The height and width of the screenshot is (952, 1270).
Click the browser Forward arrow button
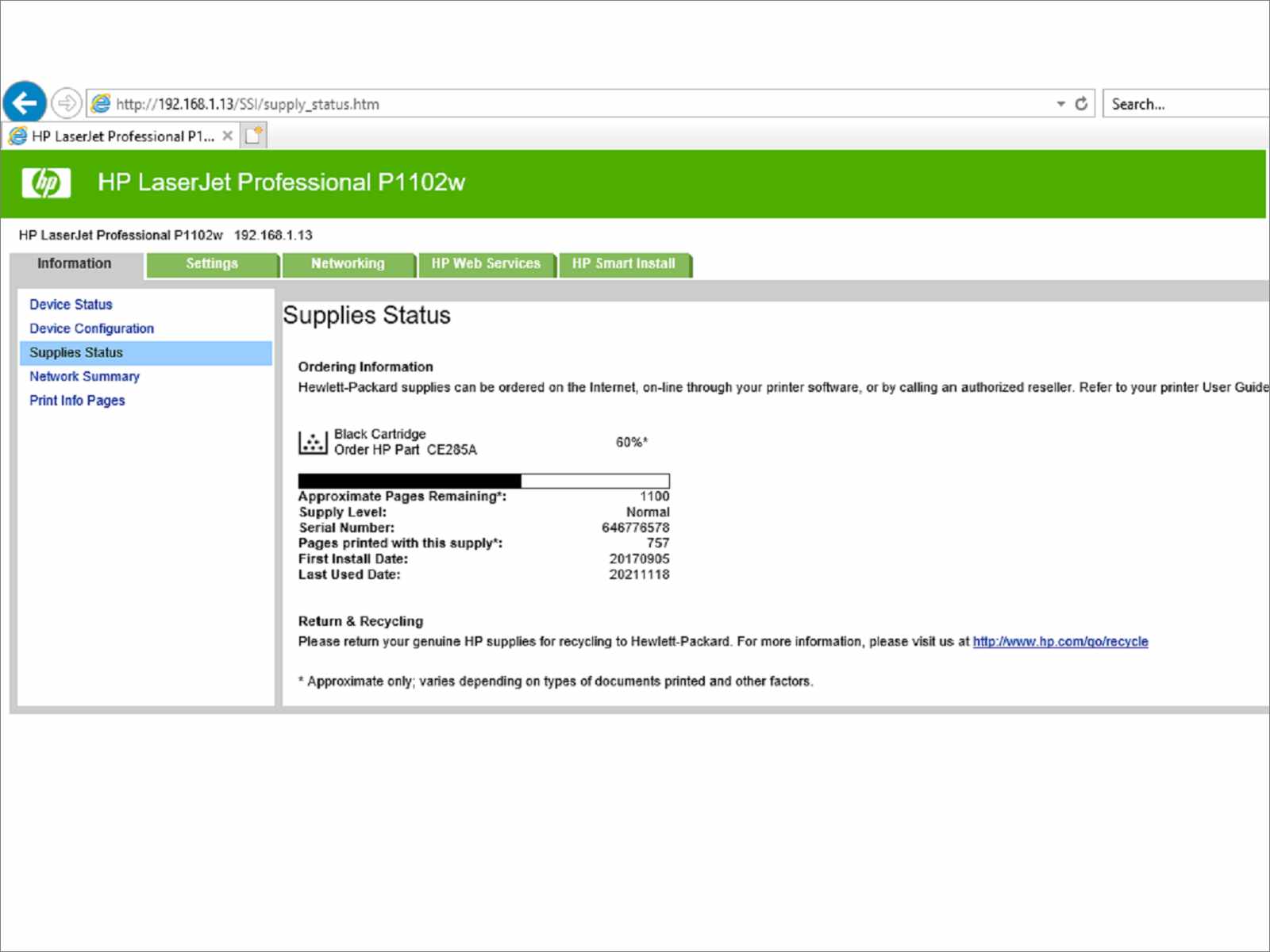click(x=67, y=103)
